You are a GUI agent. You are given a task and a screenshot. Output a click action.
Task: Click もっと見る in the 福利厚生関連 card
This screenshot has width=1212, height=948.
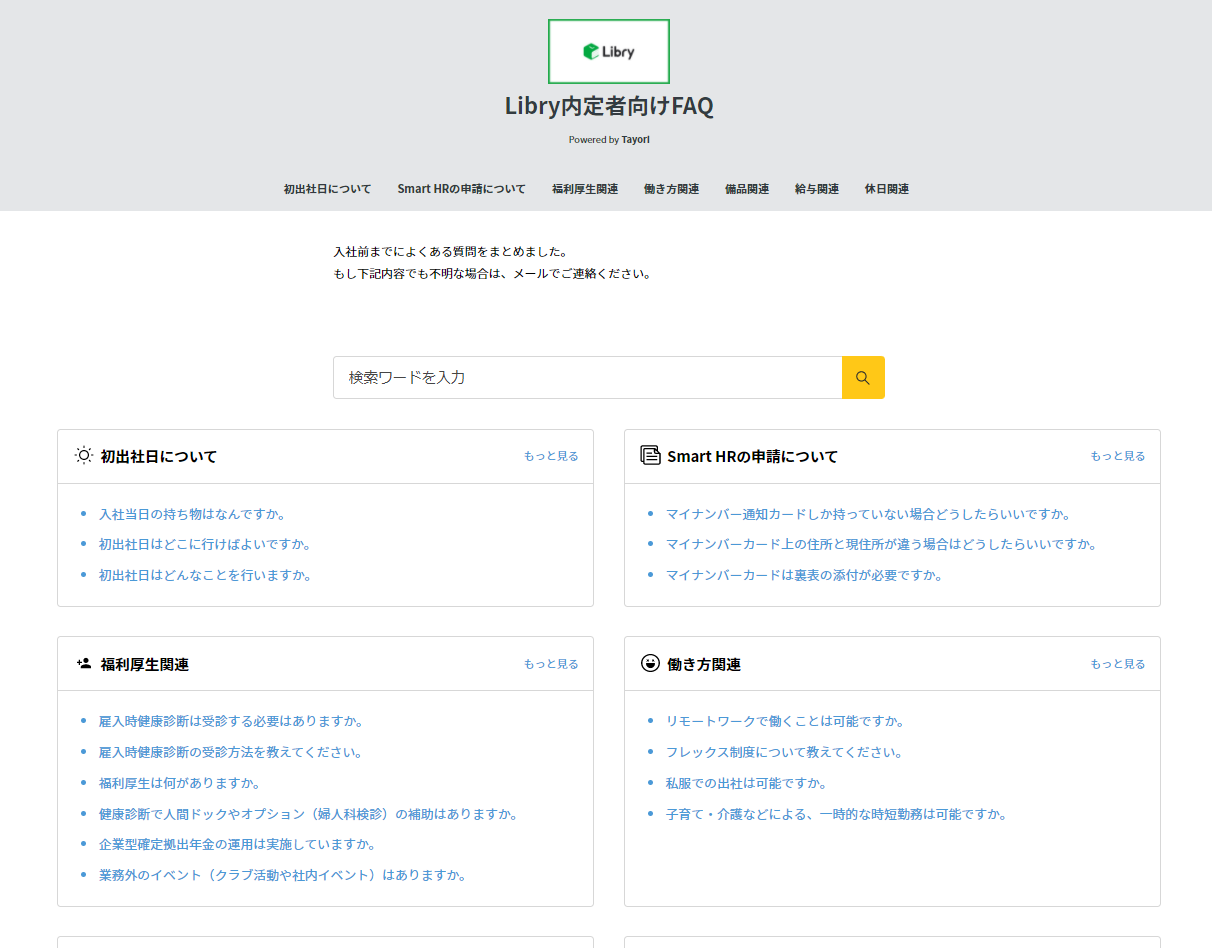click(551, 664)
